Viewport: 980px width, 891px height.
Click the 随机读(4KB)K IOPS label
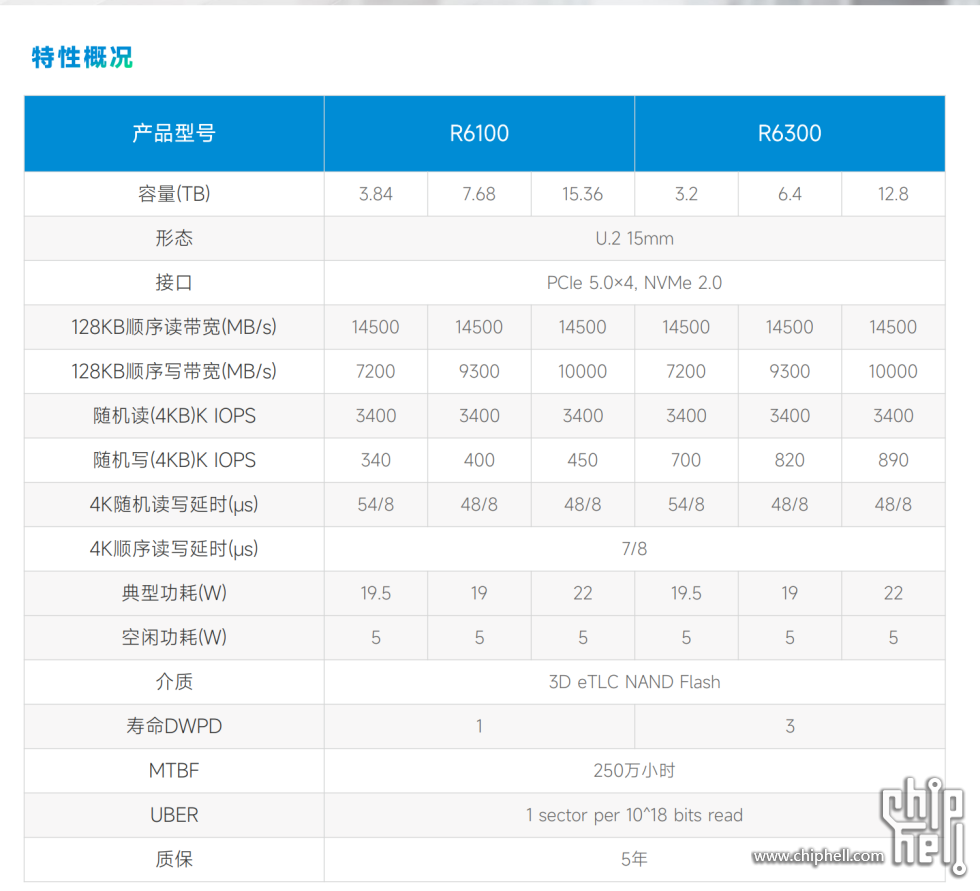(x=174, y=416)
